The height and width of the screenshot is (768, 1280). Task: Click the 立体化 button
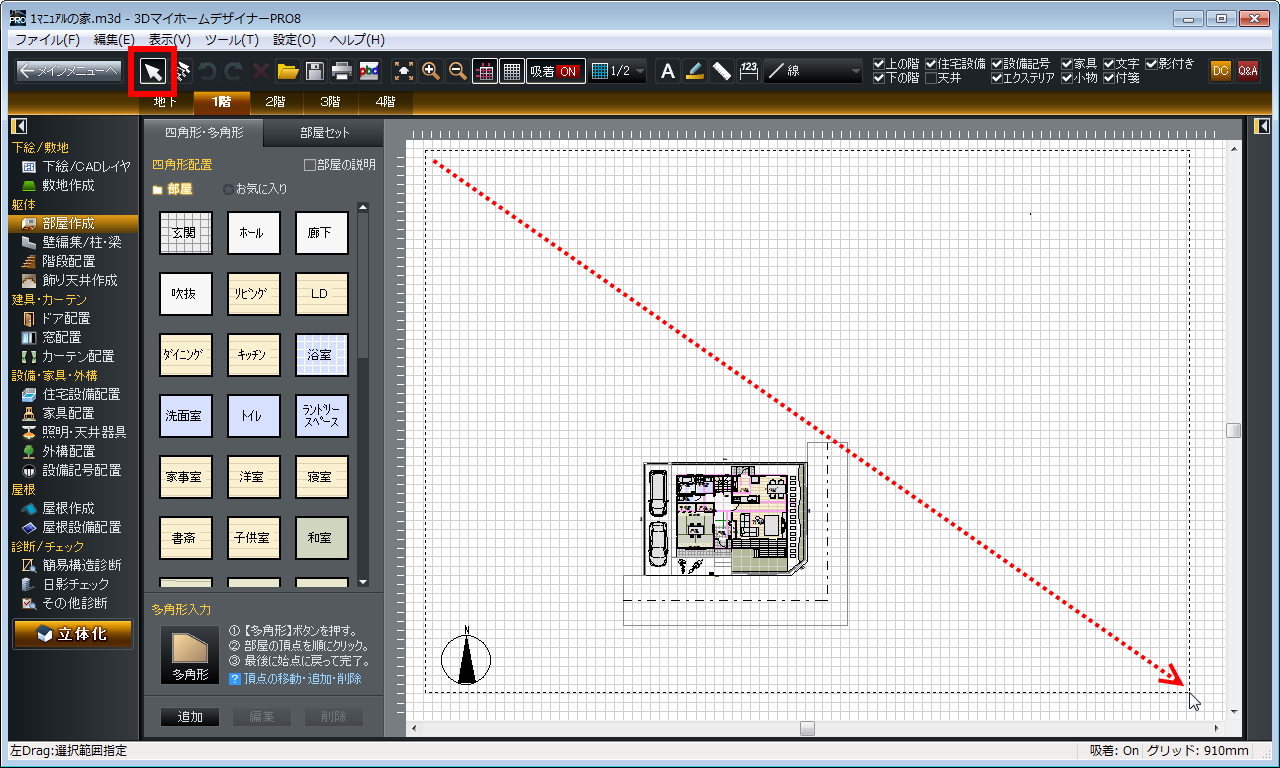pyautogui.click(x=72, y=634)
